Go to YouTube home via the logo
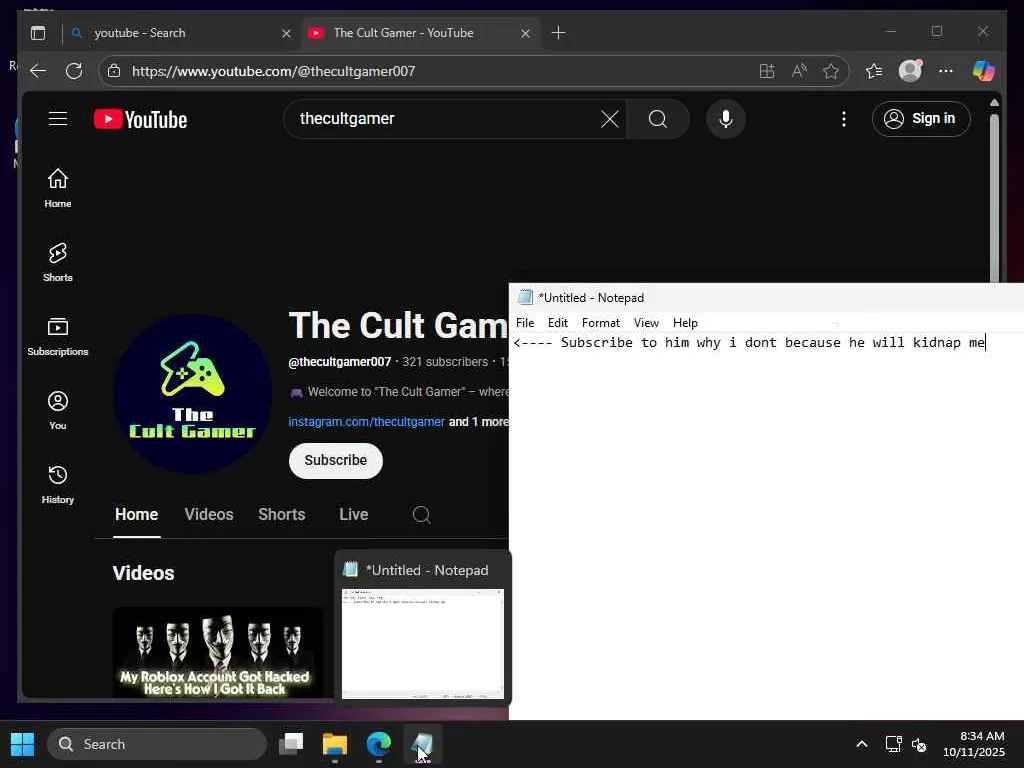 (140, 119)
